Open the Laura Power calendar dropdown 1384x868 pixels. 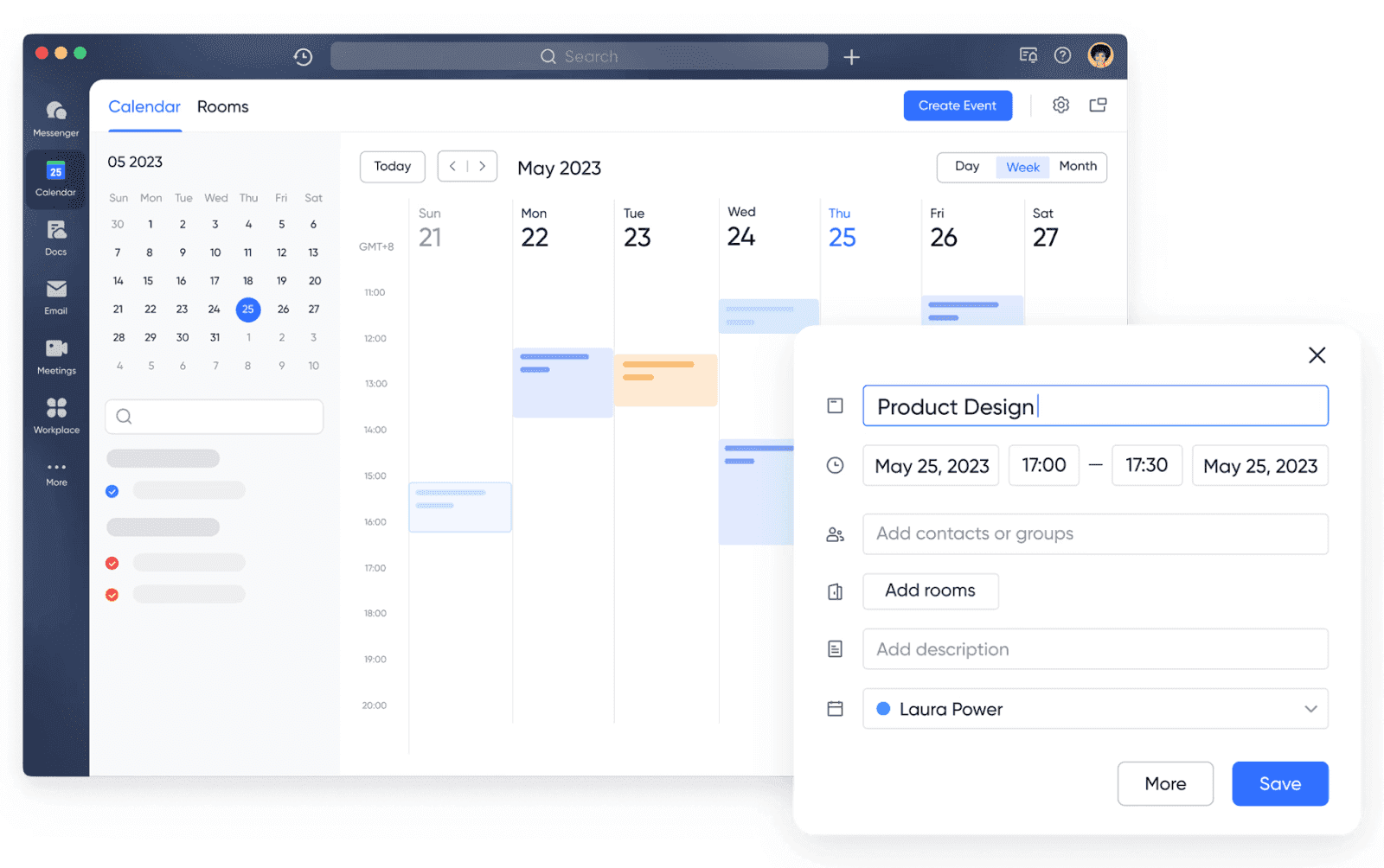click(x=1311, y=709)
